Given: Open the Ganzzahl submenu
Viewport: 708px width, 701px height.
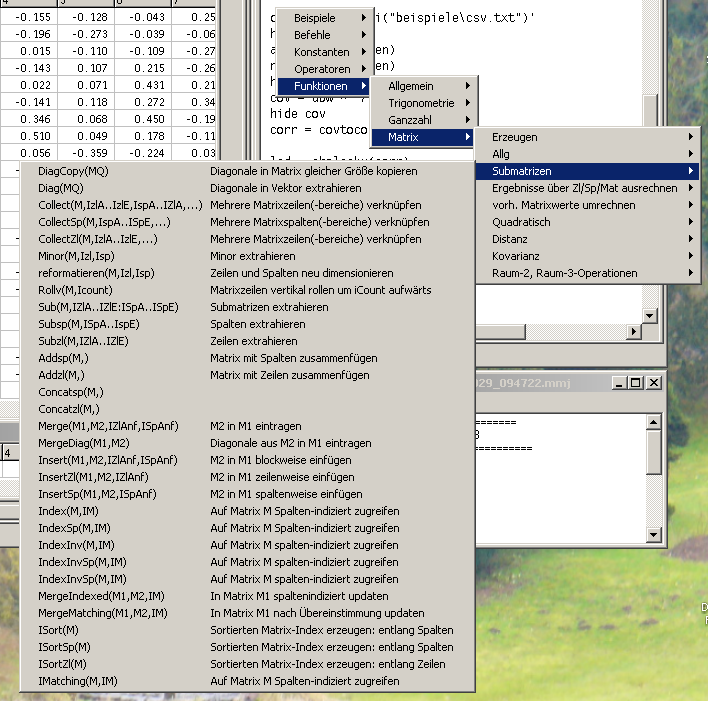Looking at the screenshot, I should click(424, 120).
